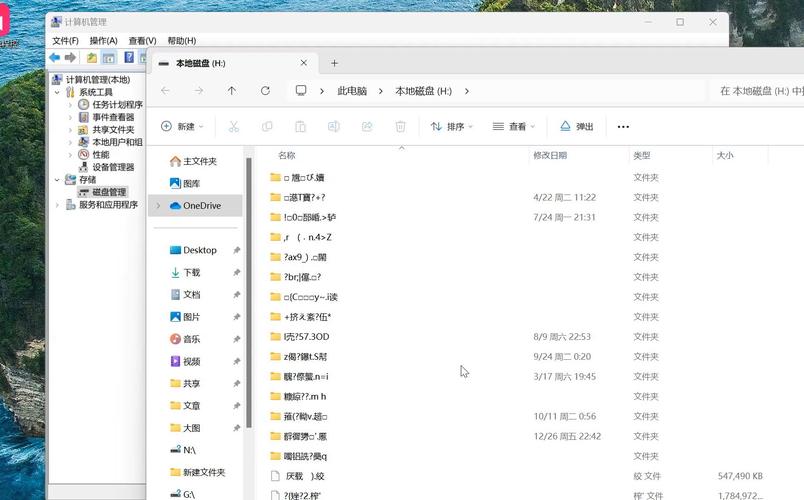804x500 pixels.
Task: Open the 帮助(H) menu in 计算机管理
Action: [x=182, y=41]
